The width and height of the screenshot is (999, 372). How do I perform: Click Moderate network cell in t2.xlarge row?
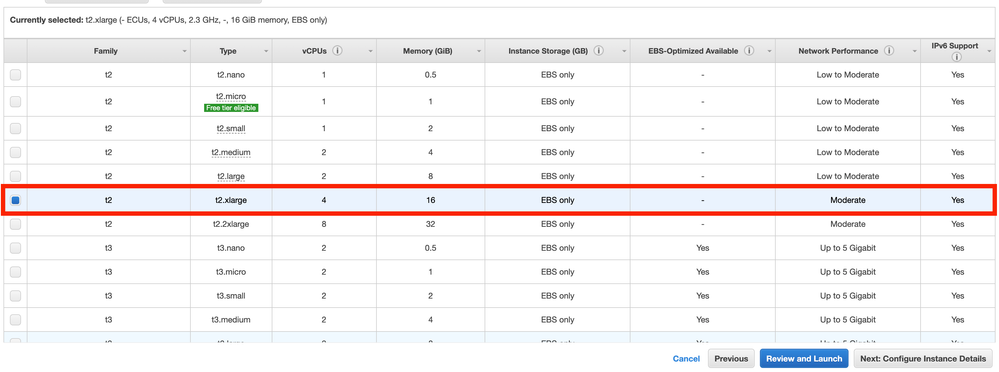pos(847,200)
